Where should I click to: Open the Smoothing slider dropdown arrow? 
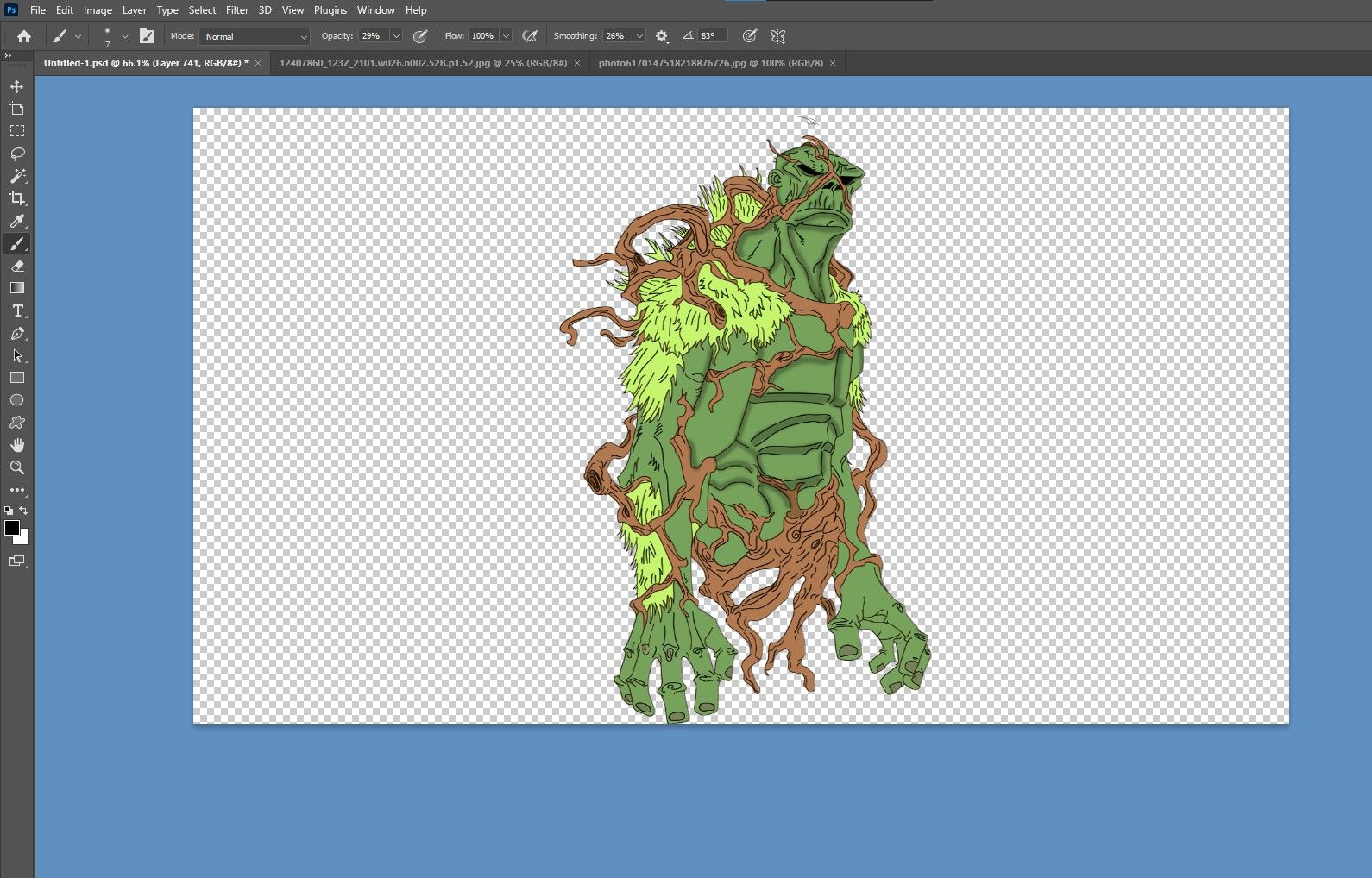[639, 36]
